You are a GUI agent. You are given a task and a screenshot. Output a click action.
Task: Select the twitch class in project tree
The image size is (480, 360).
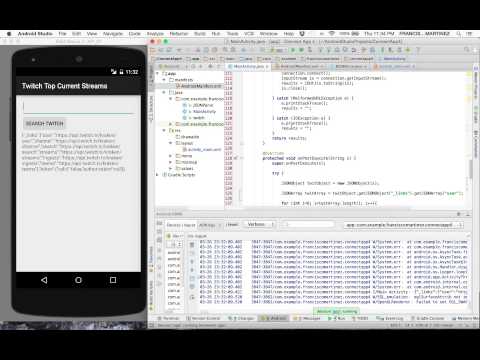point(194,118)
